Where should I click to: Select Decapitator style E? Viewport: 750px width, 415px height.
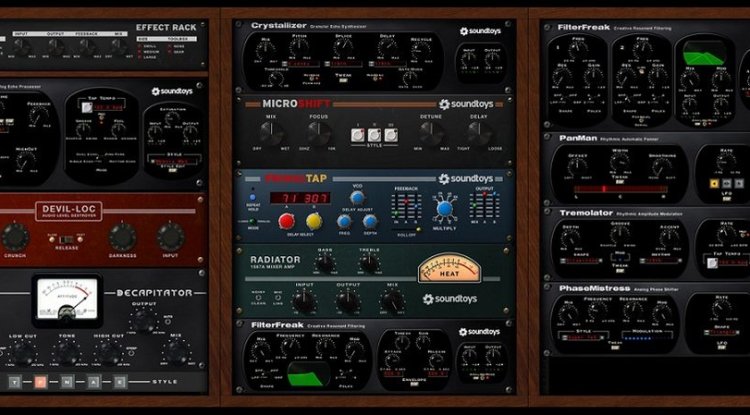pos(120,382)
